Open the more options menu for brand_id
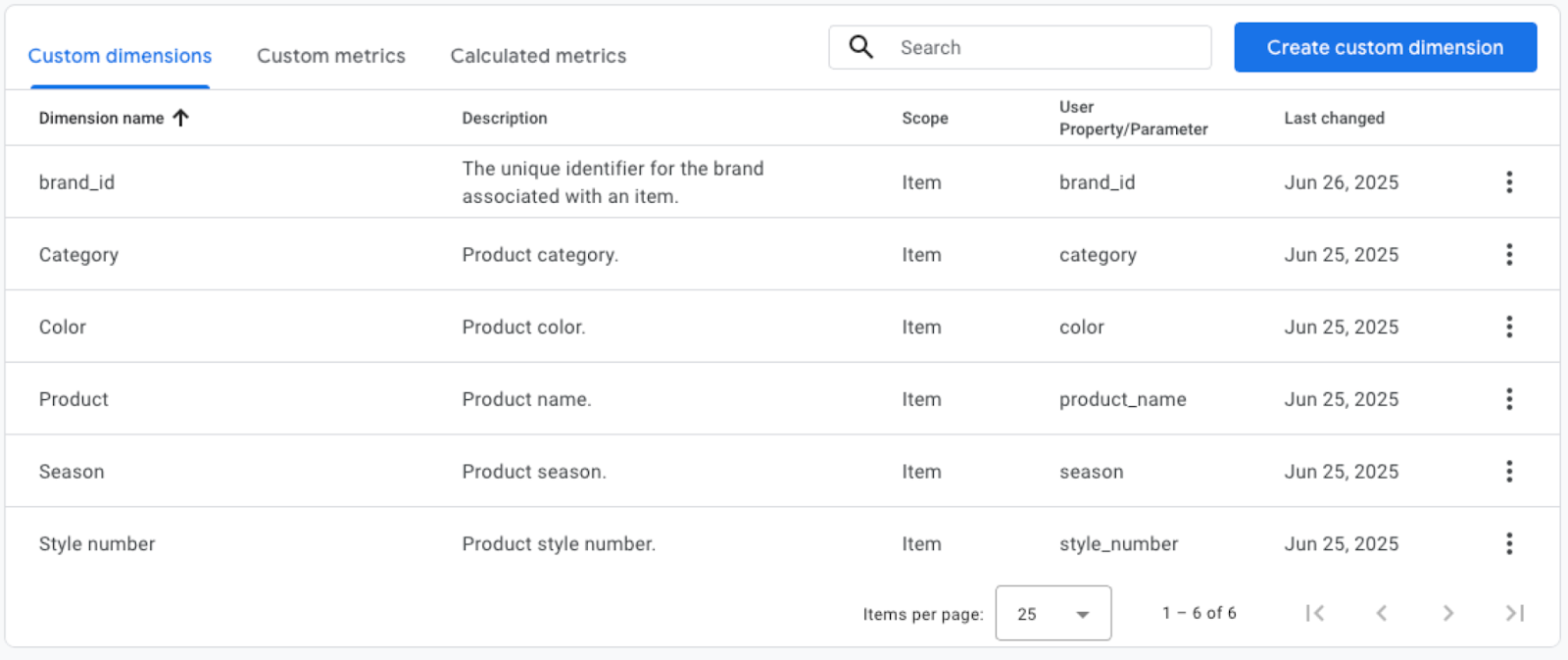Image resolution: width=1568 pixels, height=660 pixels. coord(1509,181)
